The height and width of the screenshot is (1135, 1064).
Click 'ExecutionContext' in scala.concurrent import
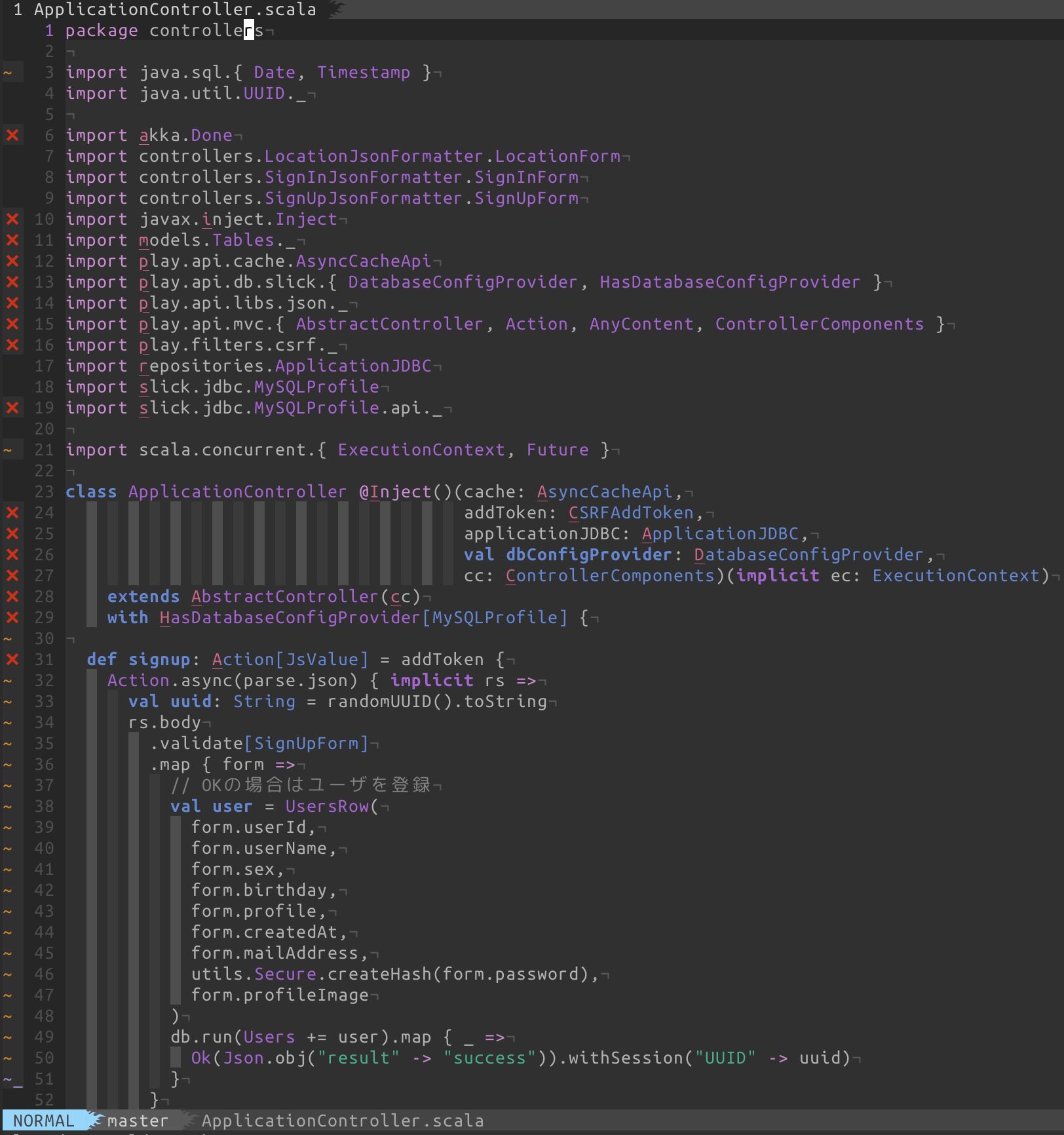click(x=421, y=450)
